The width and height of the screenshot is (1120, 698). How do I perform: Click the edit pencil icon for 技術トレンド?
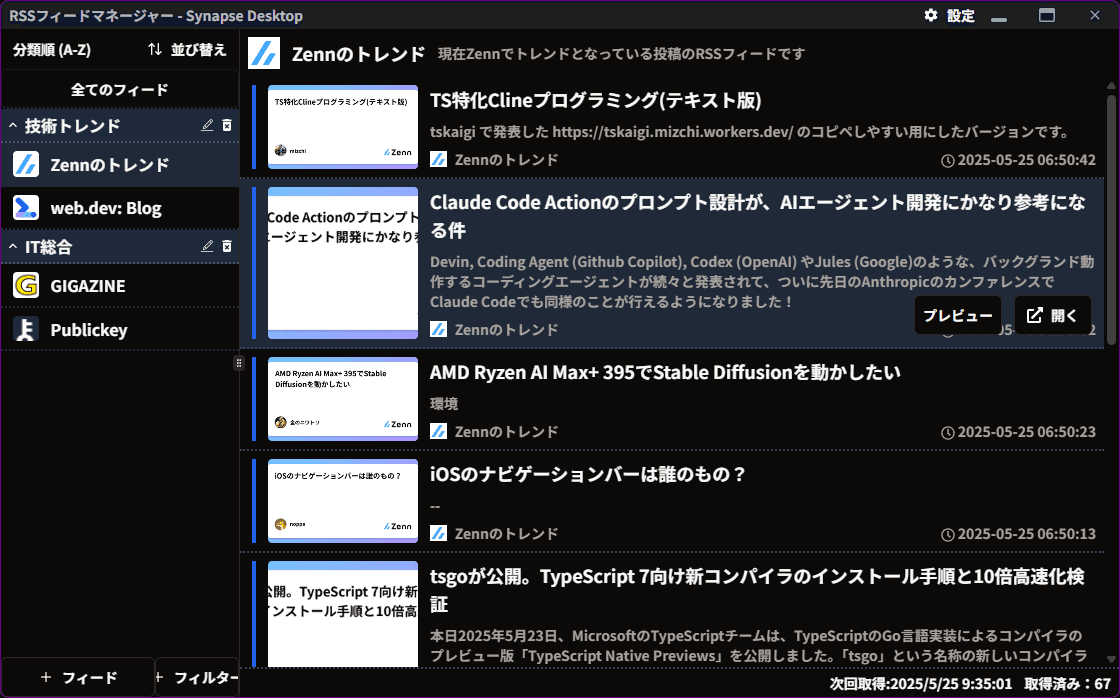pos(208,125)
